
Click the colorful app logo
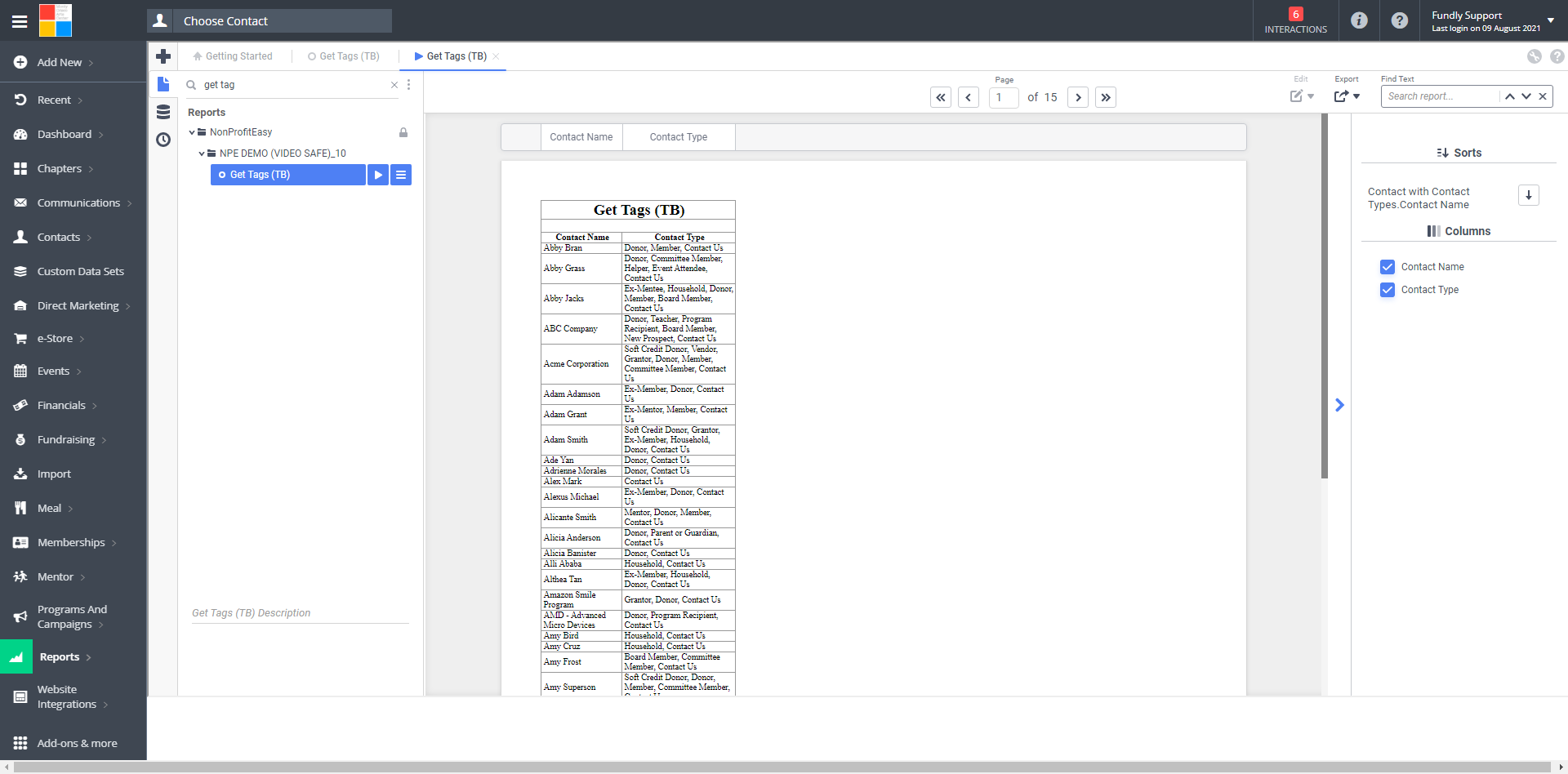[56, 20]
